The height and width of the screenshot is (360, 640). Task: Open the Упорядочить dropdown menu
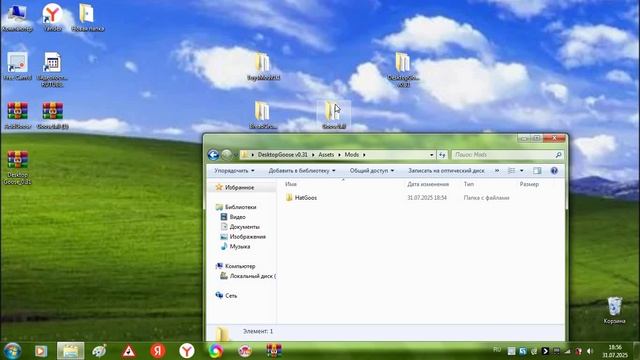pos(234,171)
